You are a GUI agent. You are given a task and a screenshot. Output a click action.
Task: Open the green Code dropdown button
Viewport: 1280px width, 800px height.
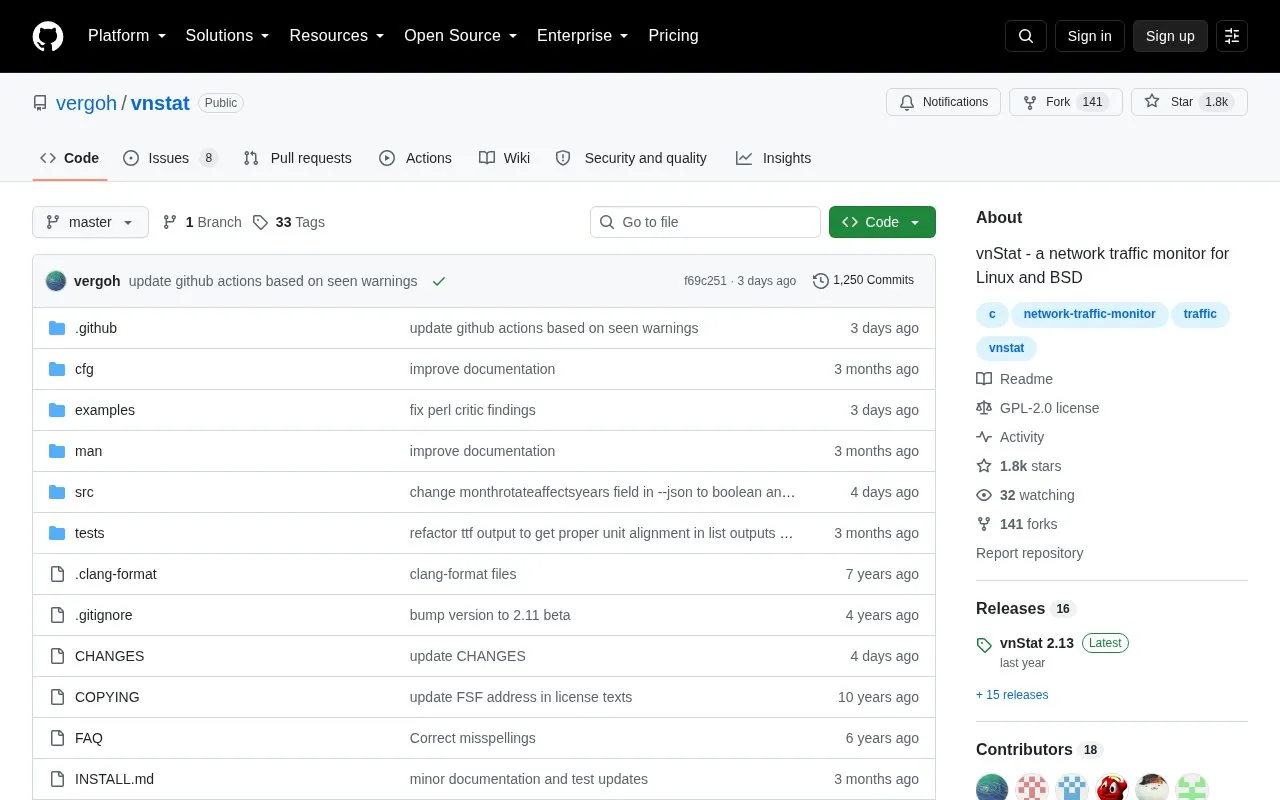[882, 222]
